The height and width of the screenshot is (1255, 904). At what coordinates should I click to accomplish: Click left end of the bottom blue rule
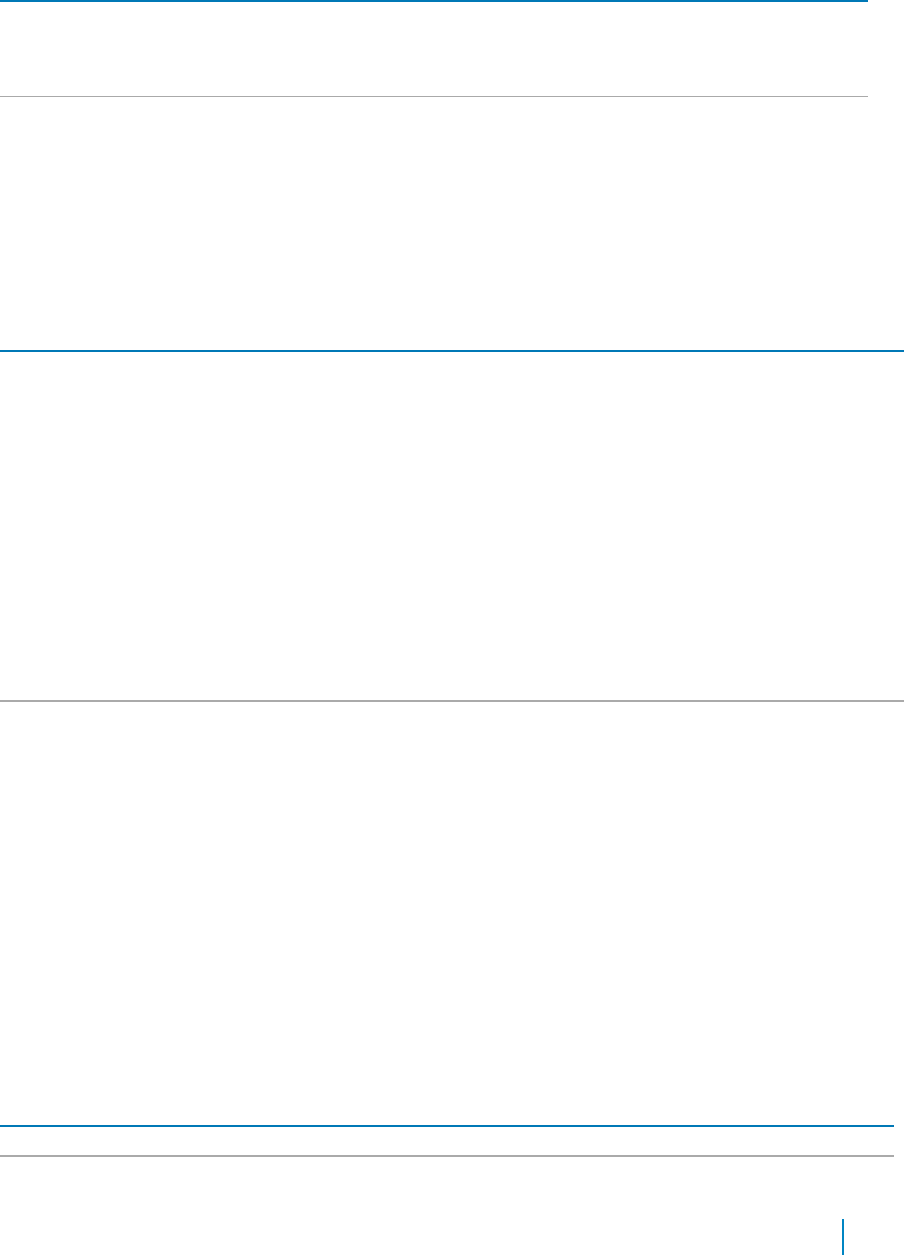pos(5,1126)
